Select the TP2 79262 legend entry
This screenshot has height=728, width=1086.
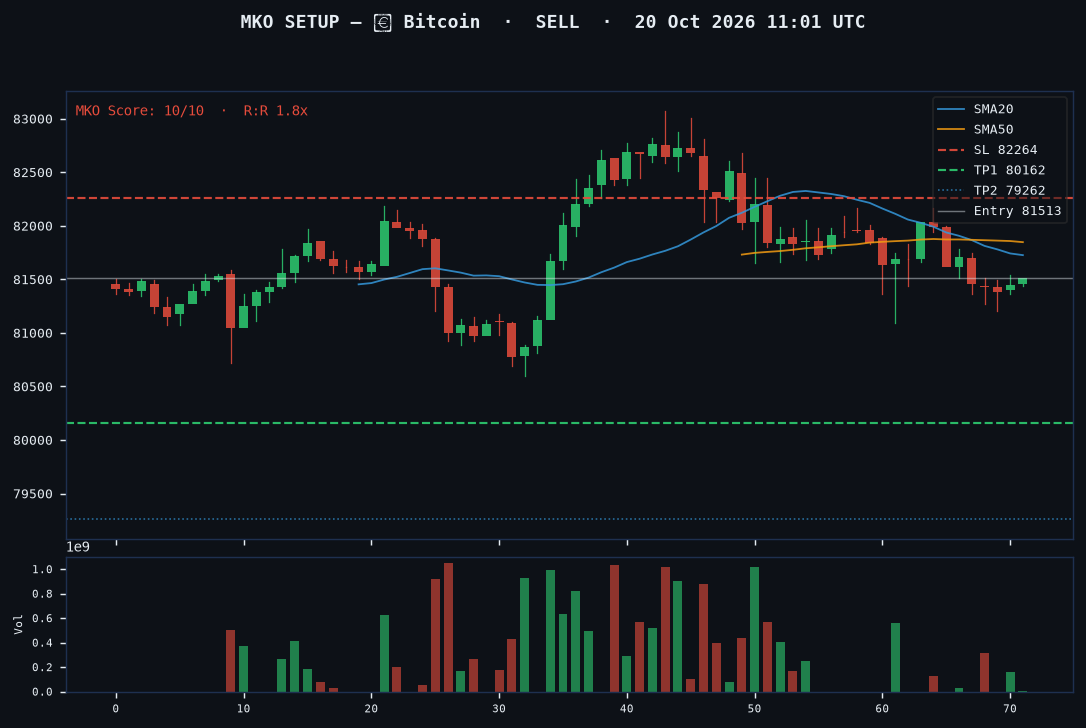pyautogui.click(x=990, y=190)
